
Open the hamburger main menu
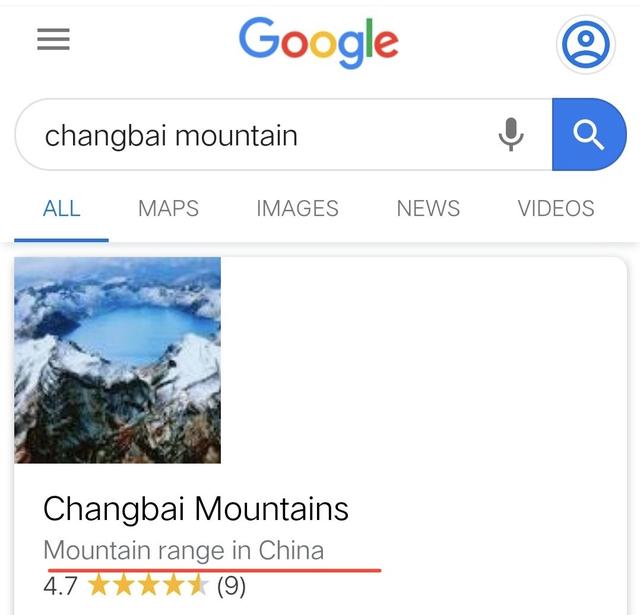pyautogui.click(x=53, y=39)
